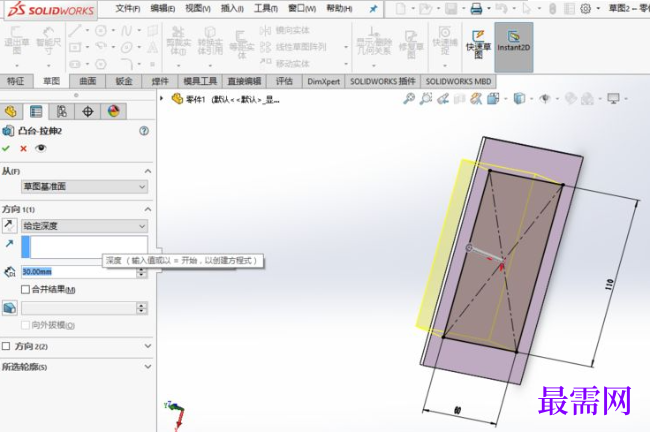Open Options gear dropdown arrow
This screenshot has height=432, width=650.
click(x=597, y=9)
